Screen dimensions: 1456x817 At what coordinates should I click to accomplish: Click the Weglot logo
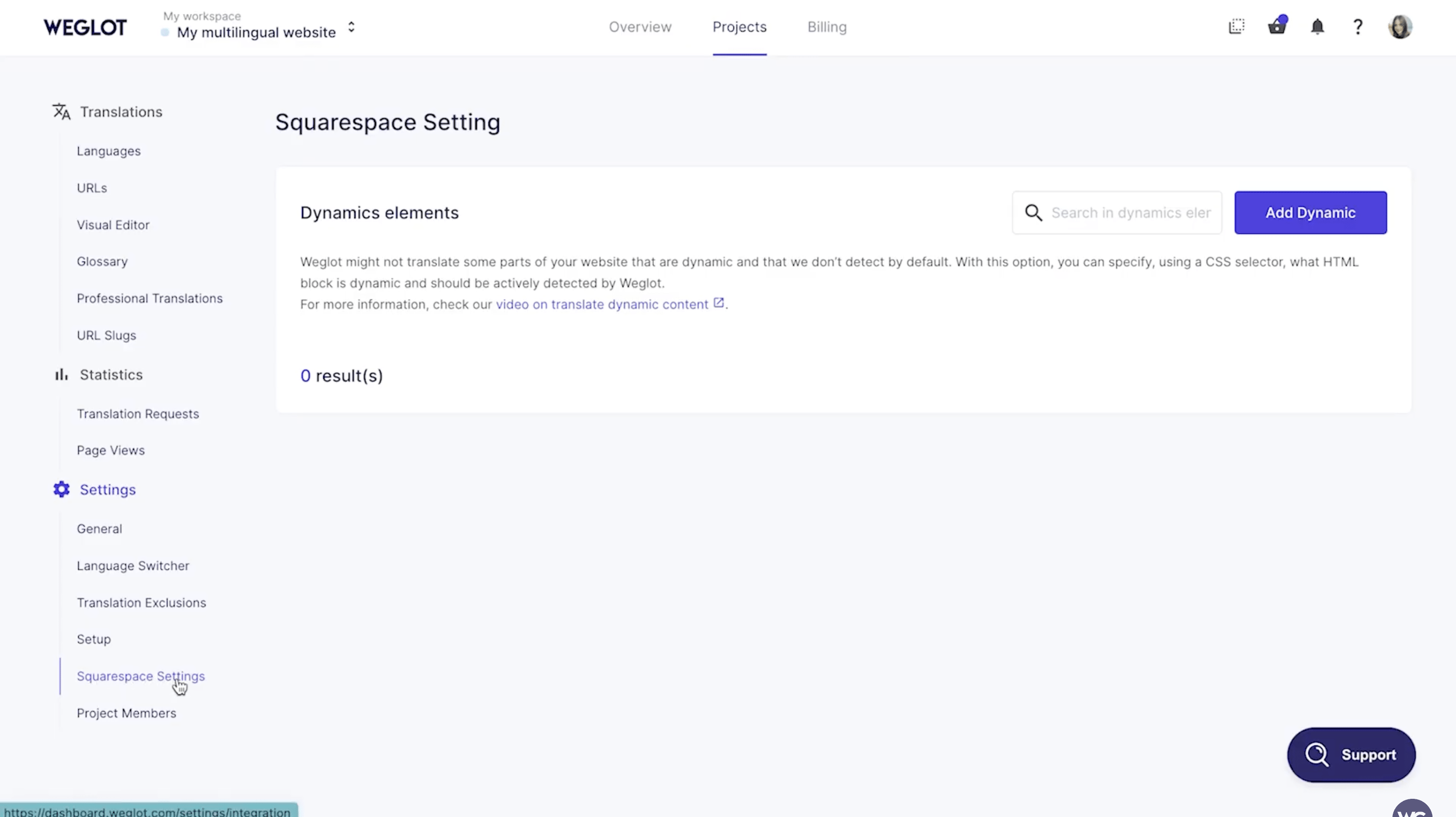pos(85,27)
